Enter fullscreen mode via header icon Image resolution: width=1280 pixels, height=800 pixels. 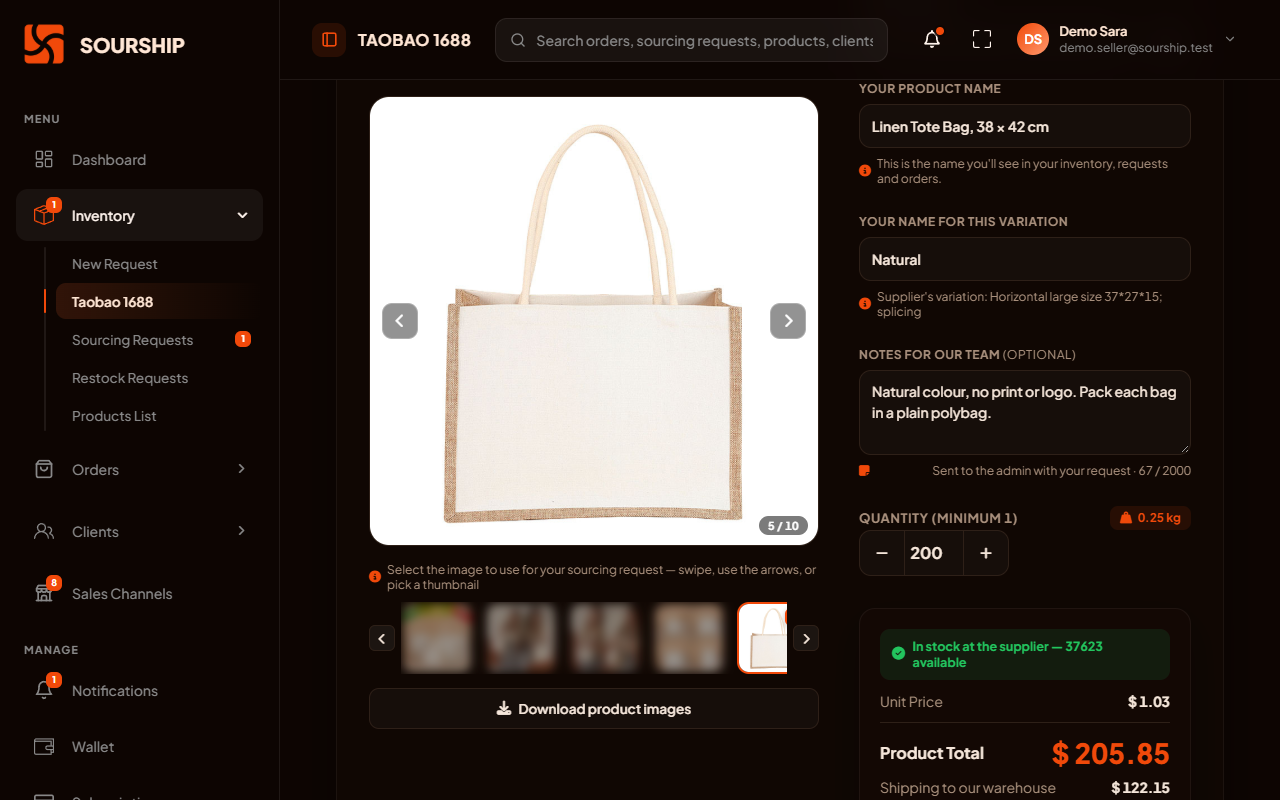click(982, 40)
